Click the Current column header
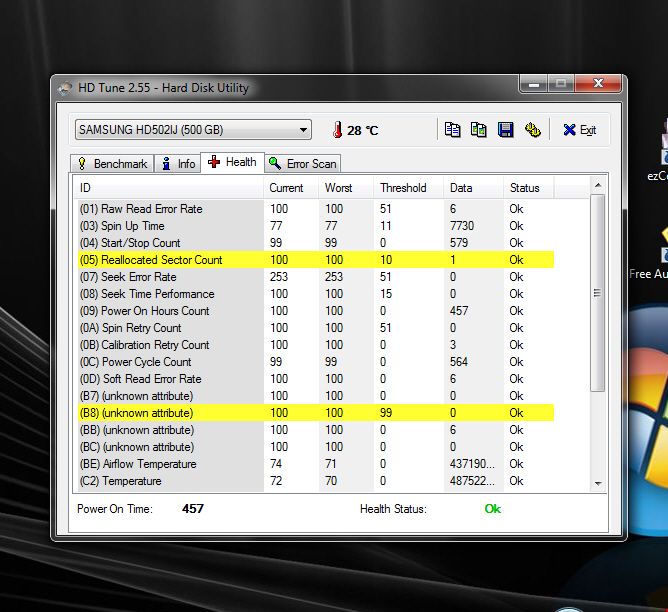668x612 pixels. click(291, 188)
